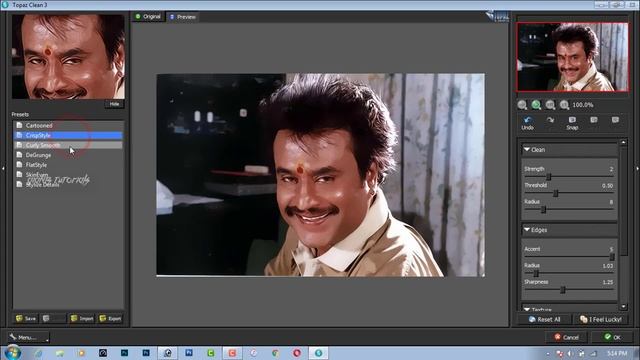The height and width of the screenshot is (360, 640).
Task: Click the green magnifier zoom icon
Action: [536, 105]
